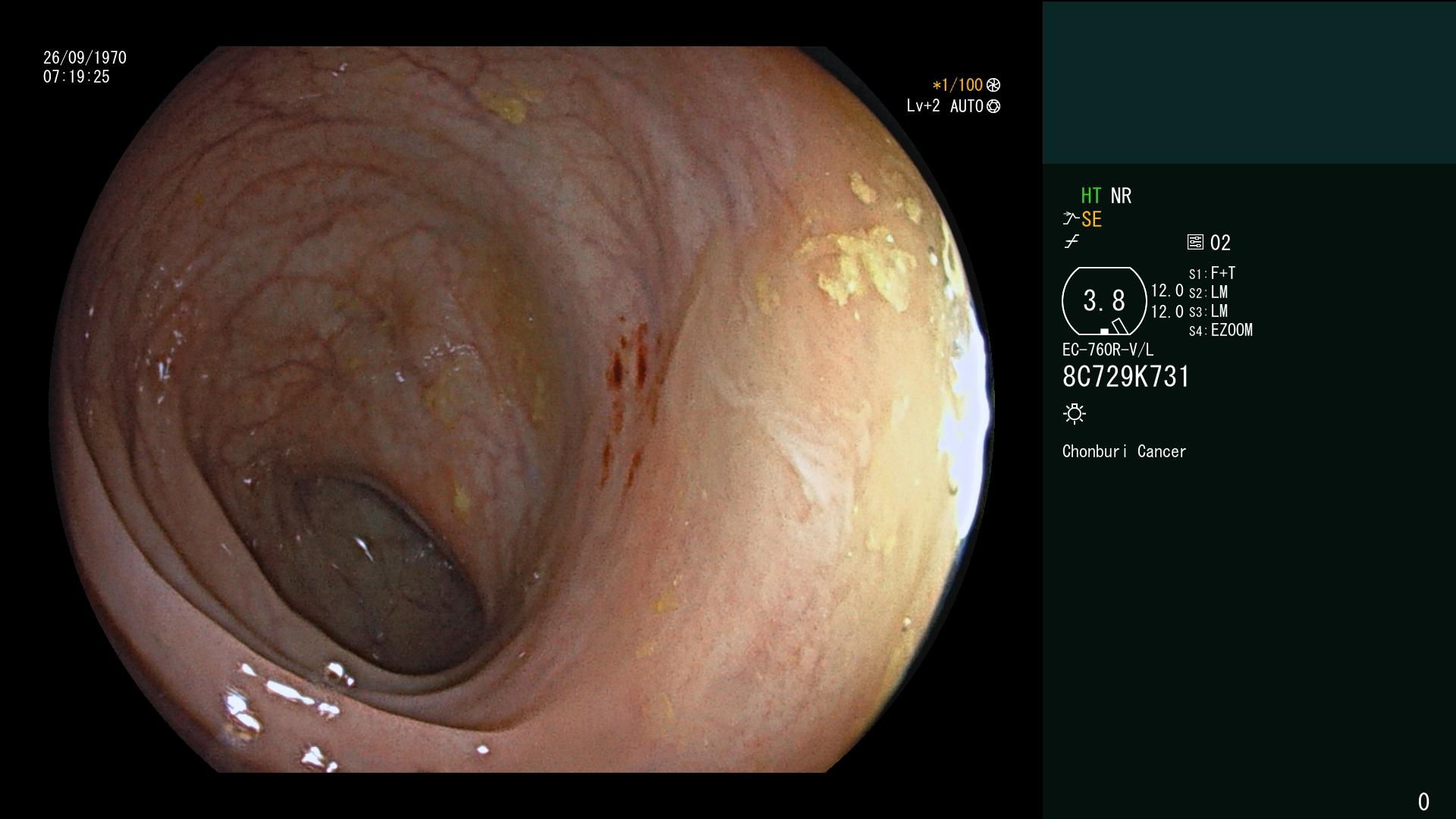Click the iris icon after AUTO
1456x819 pixels.
coord(993,106)
